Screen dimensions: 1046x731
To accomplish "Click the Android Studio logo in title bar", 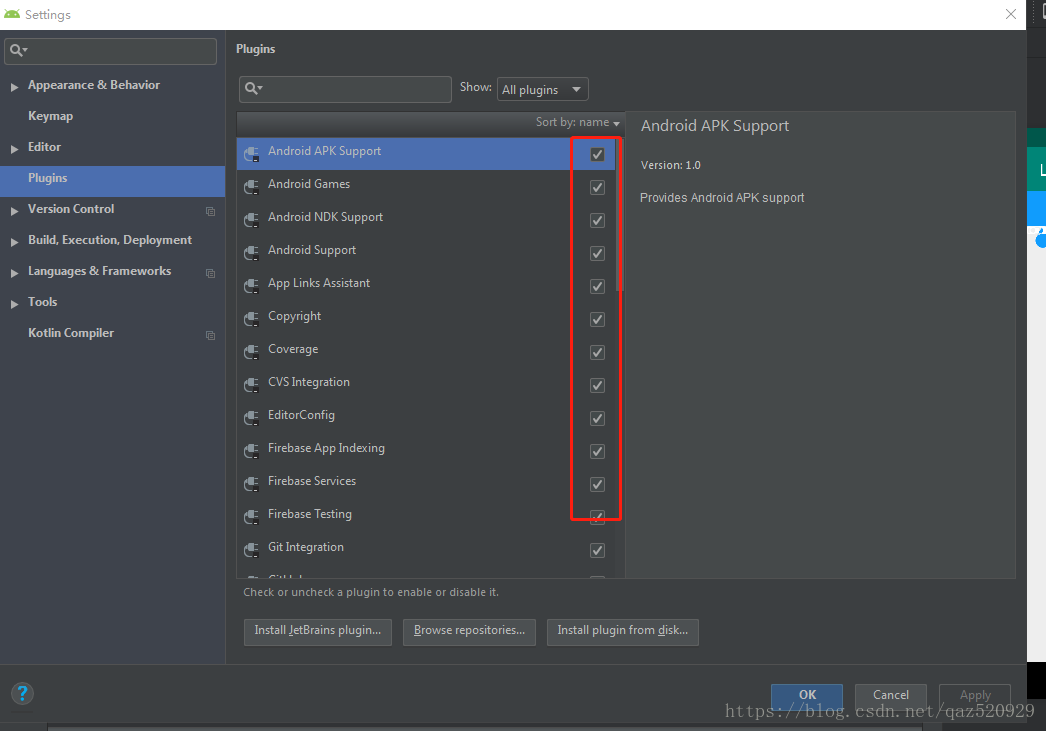I will coord(12,14).
